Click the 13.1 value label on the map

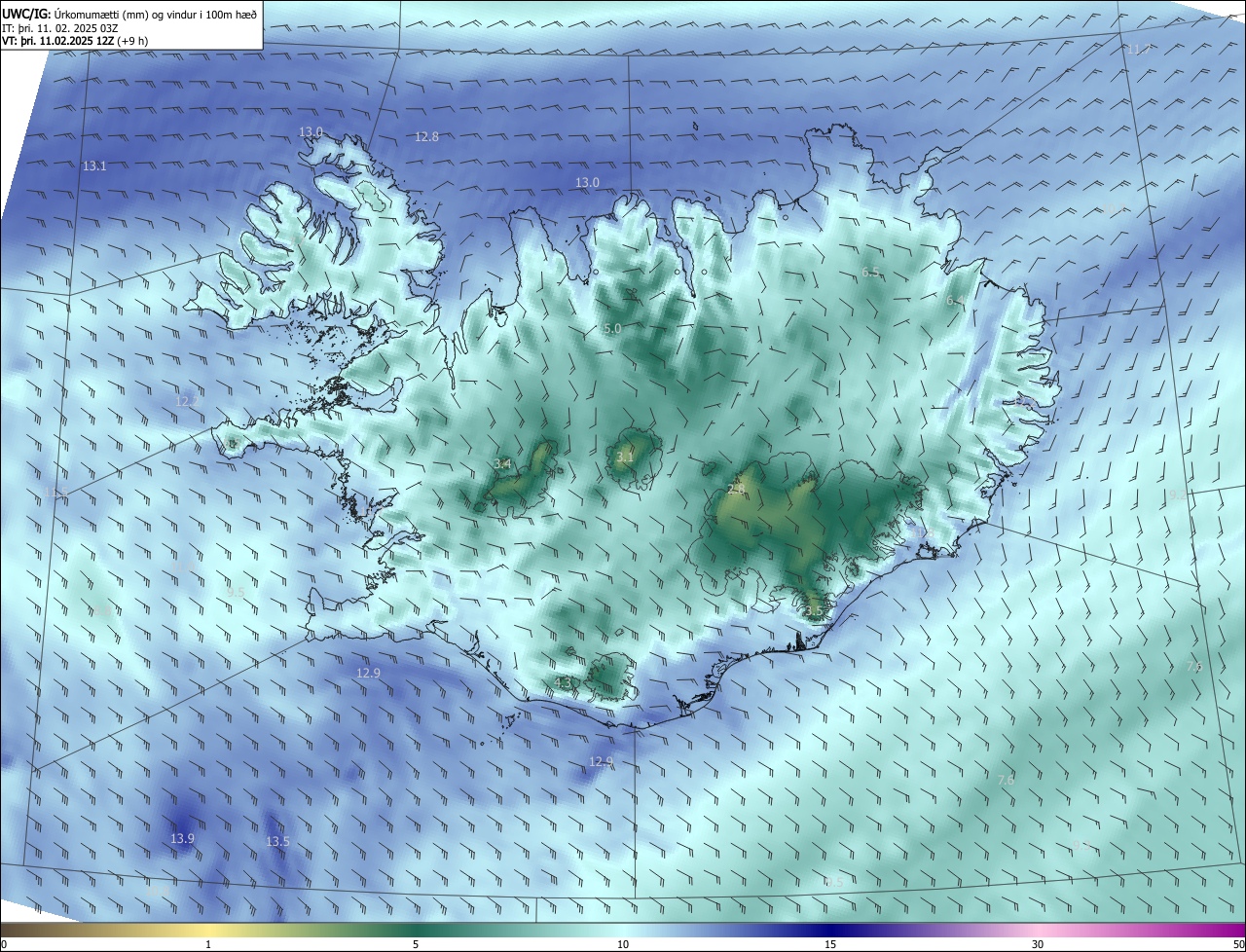[x=94, y=166]
